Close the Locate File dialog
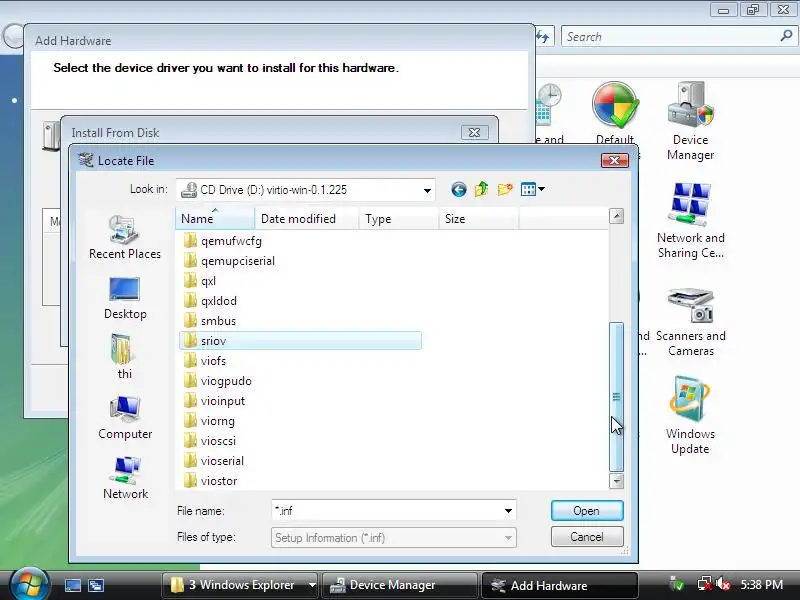This screenshot has width=800, height=600. (614, 161)
